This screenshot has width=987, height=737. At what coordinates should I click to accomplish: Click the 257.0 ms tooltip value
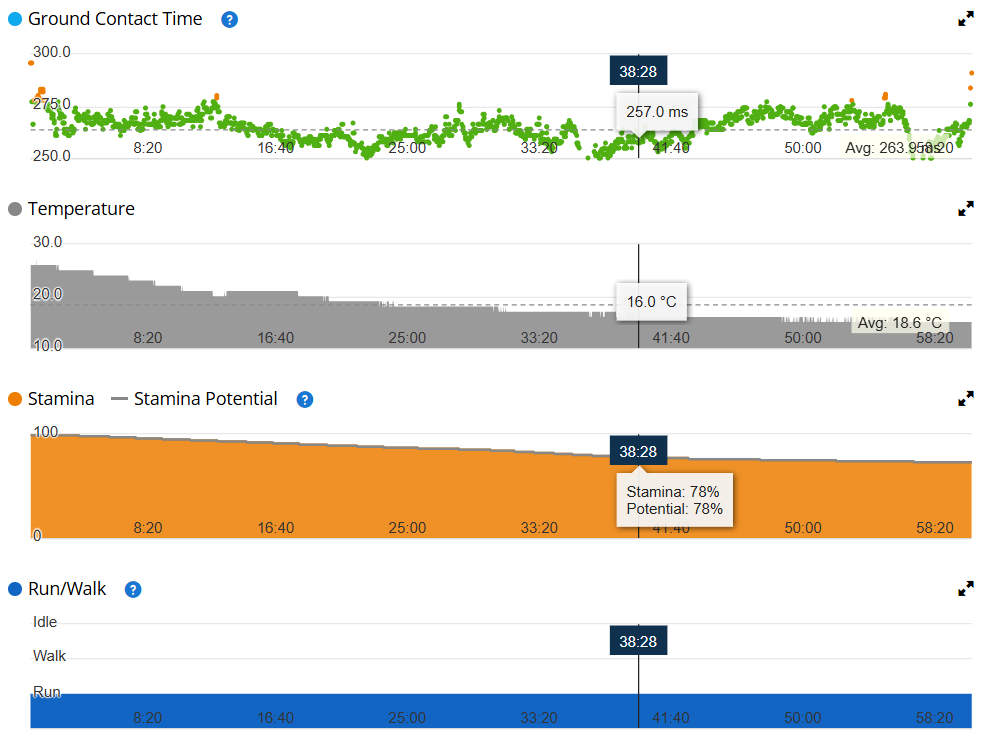657,112
